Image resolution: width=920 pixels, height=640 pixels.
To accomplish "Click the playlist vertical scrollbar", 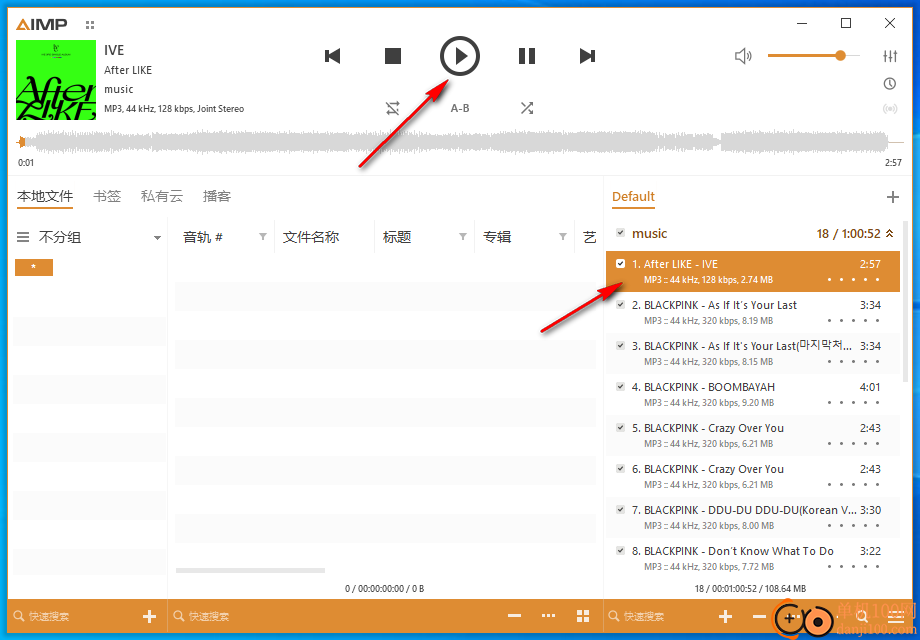I will tap(906, 302).
